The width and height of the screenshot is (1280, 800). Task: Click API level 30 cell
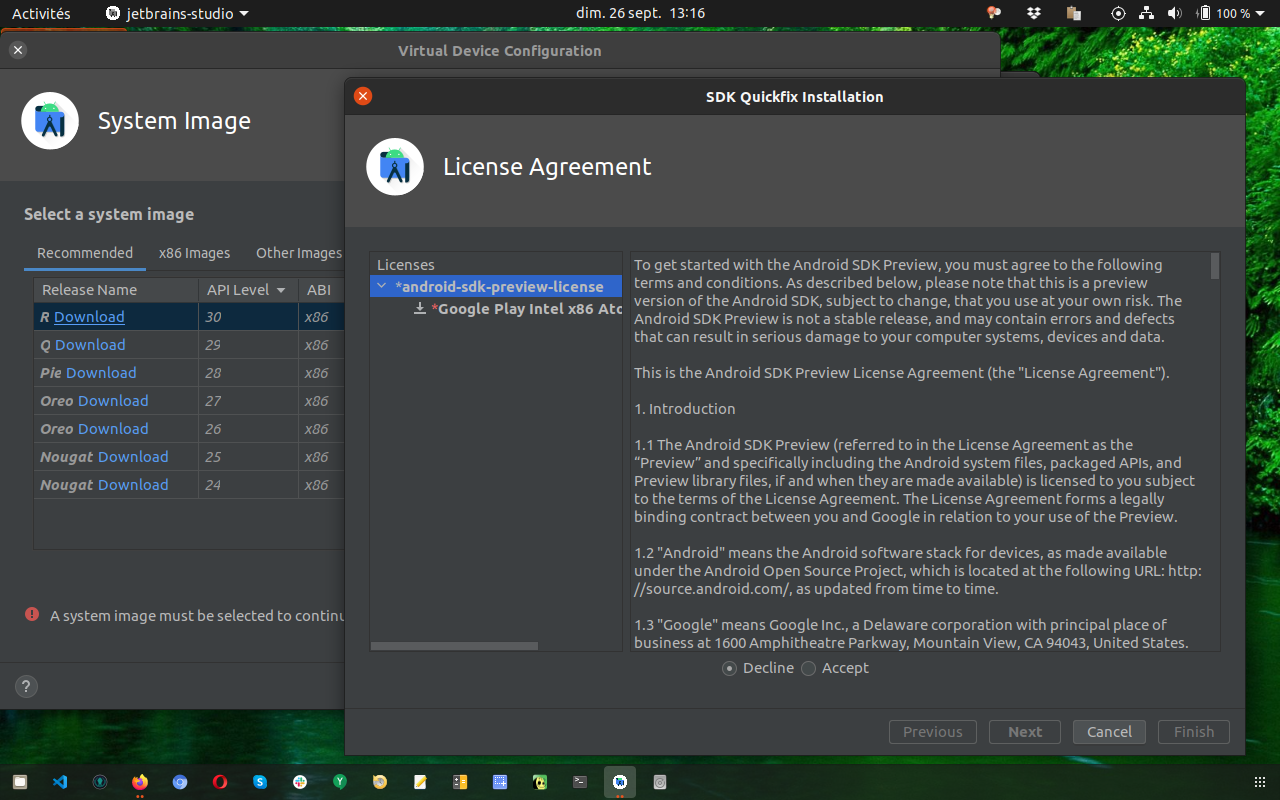pyautogui.click(x=249, y=317)
